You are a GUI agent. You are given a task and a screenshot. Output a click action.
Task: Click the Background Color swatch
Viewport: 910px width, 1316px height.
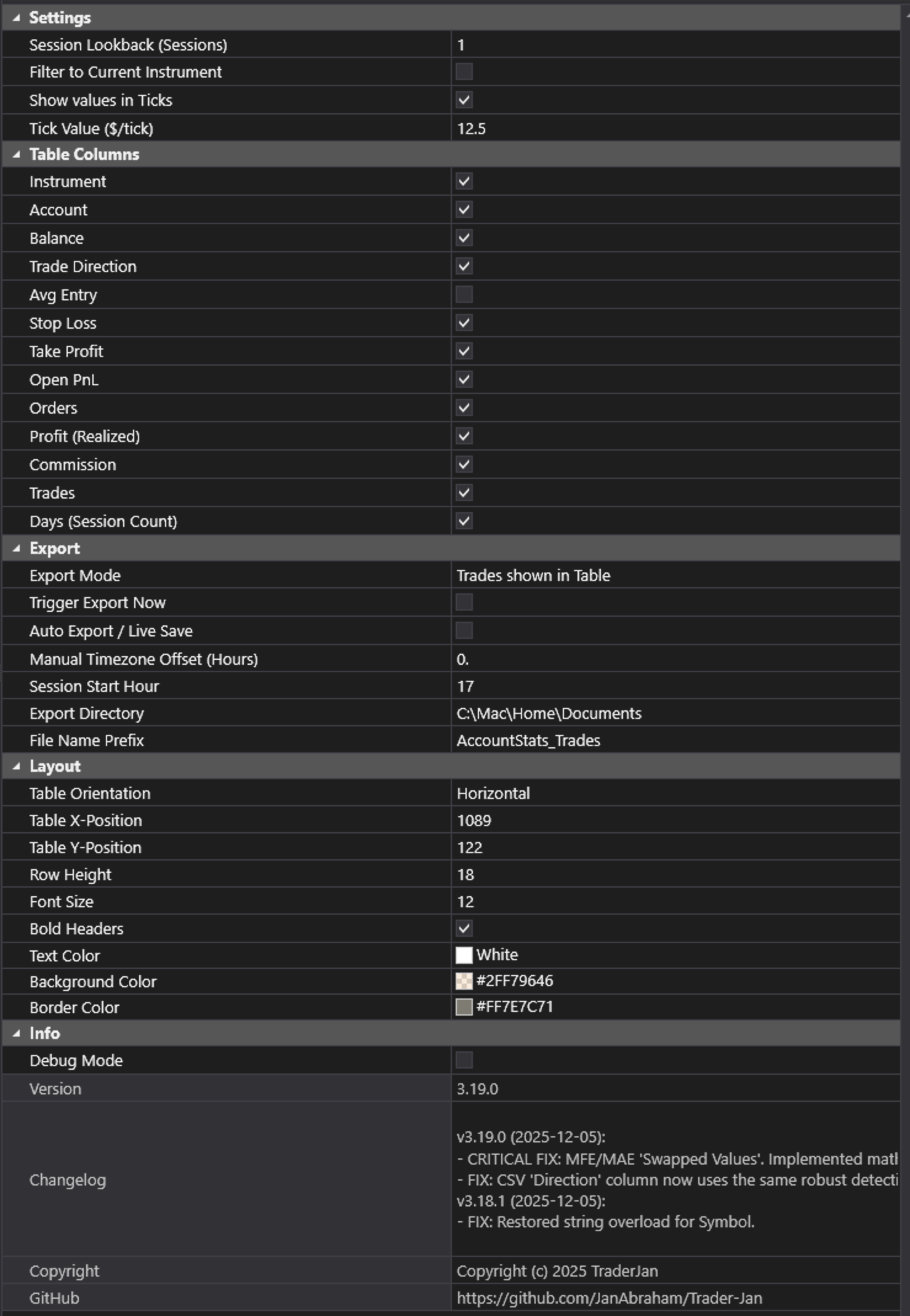pyautogui.click(x=464, y=981)
